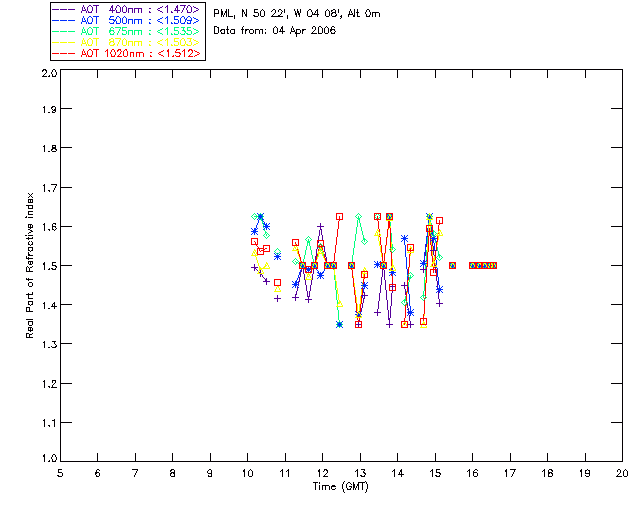Select the AOT 870nm legend entry
Screen dimensions: 640x512
pyautogui.click(x=127, y=42)
